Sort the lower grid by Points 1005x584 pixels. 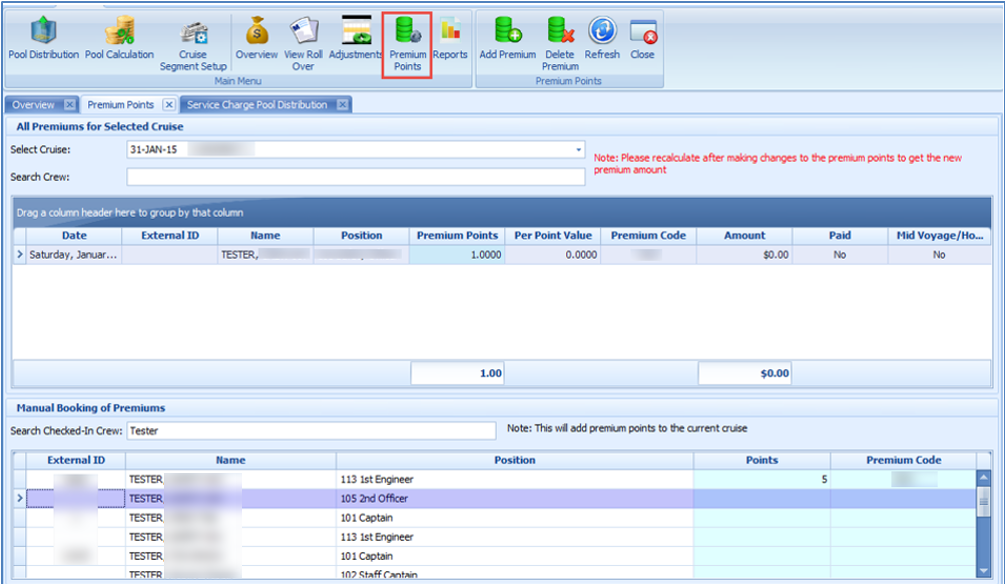(x=761, y=460)
